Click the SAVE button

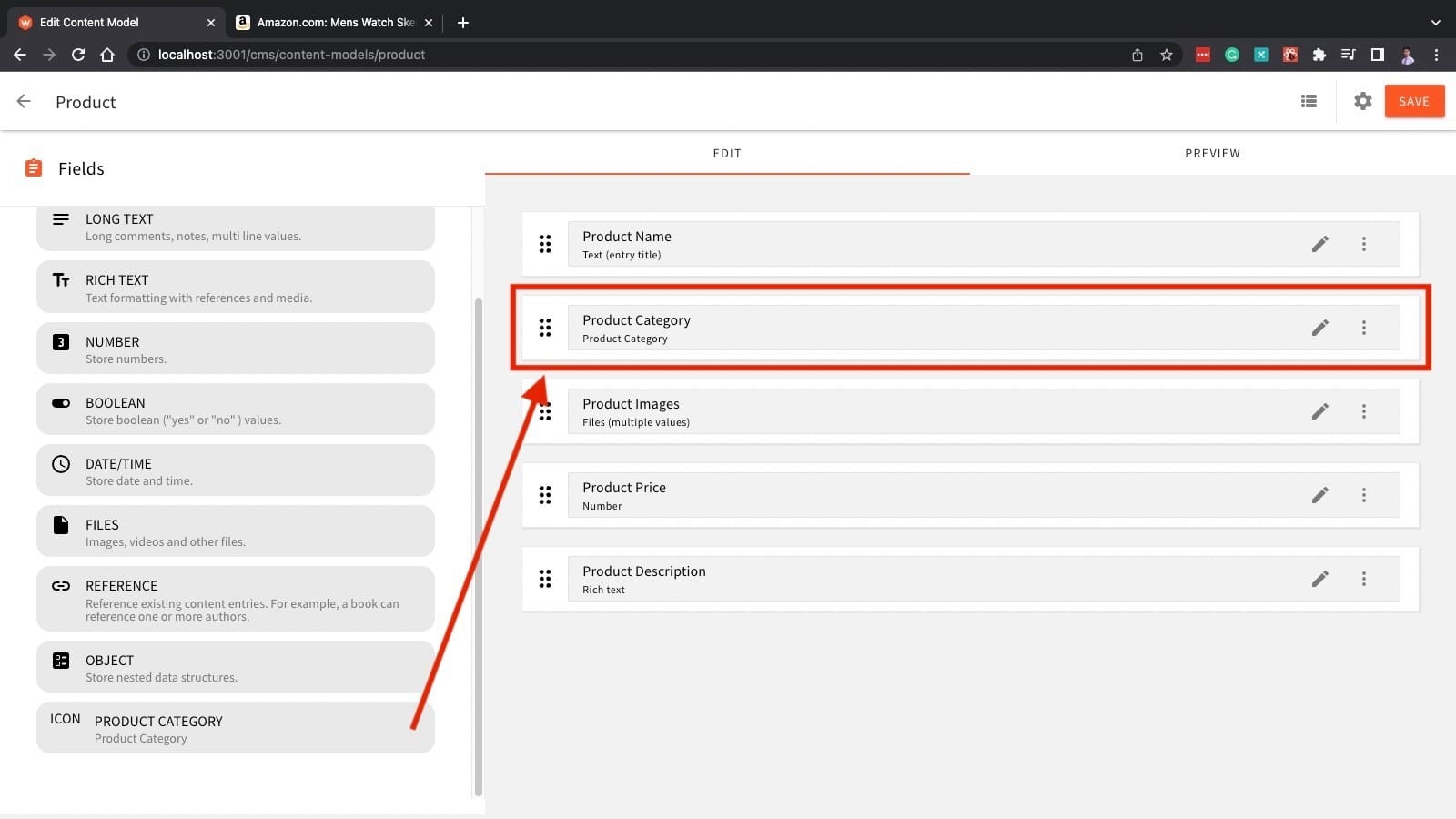[x=1414, y=101]
